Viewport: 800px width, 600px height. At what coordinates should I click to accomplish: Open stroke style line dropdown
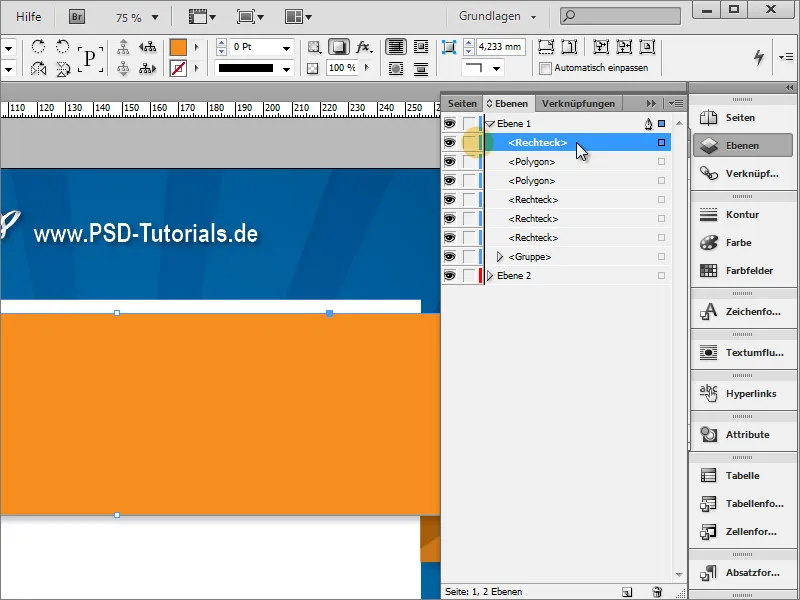(x=286, y=69)
